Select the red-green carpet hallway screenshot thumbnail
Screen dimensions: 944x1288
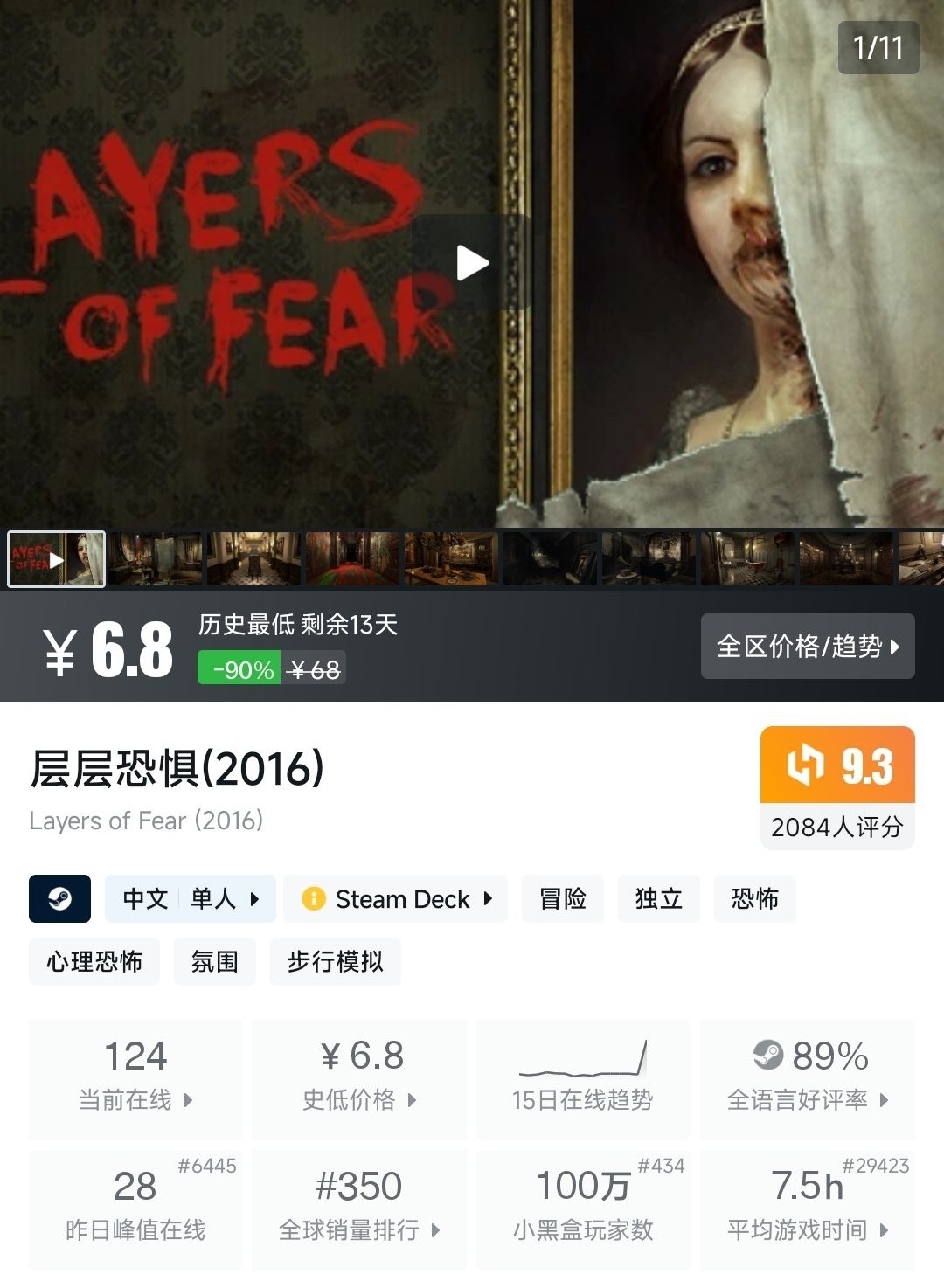351,559
